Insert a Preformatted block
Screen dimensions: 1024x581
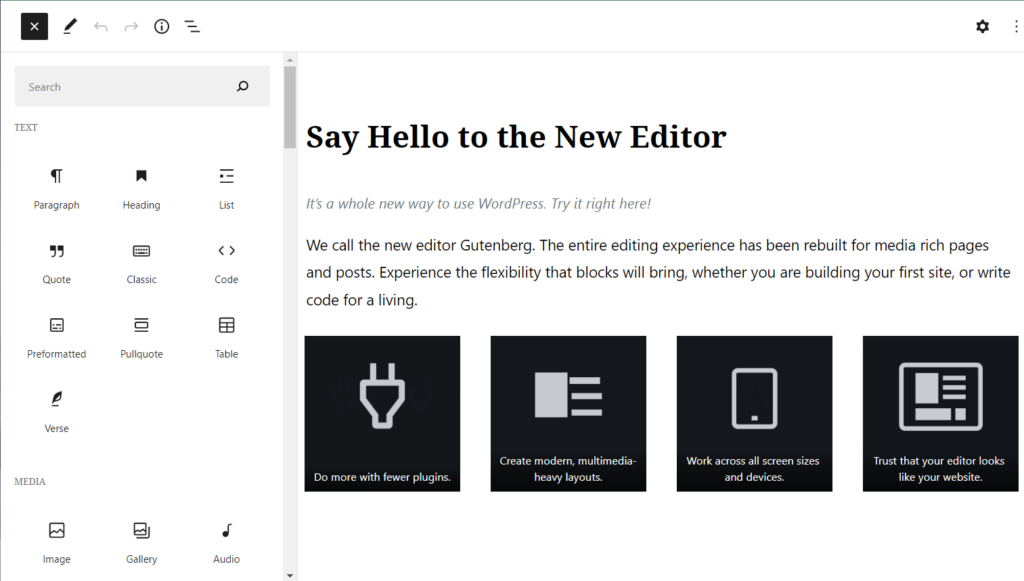pyautogui.click(x=57, y=338)
